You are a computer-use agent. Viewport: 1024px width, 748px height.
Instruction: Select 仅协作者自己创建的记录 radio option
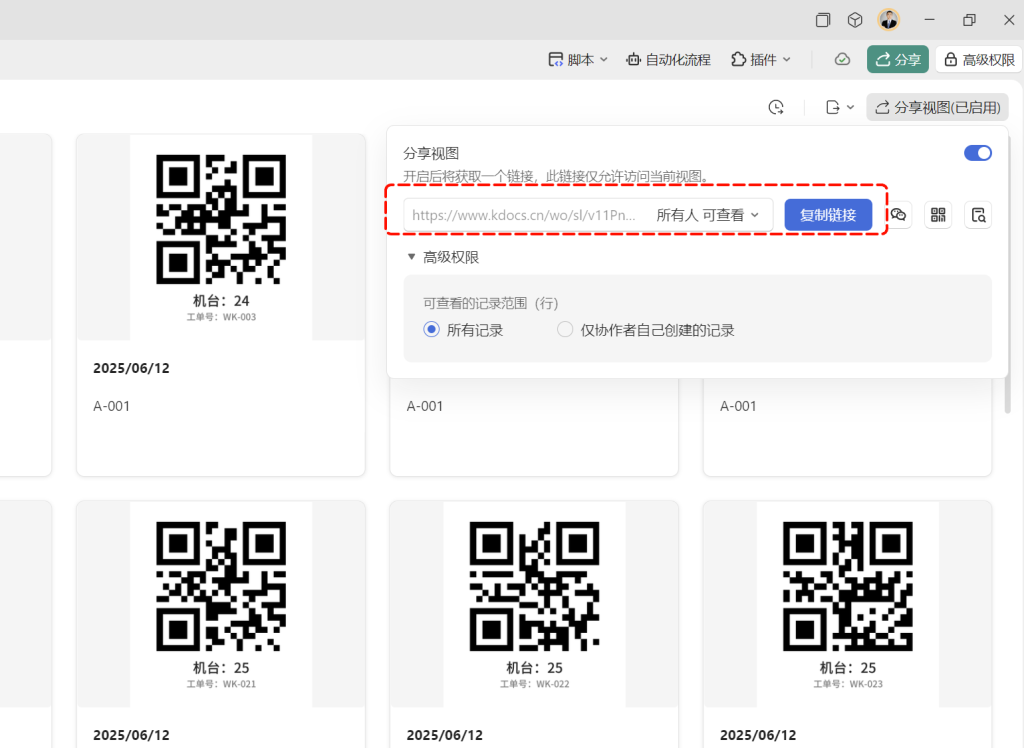click(x=565, y=330)
